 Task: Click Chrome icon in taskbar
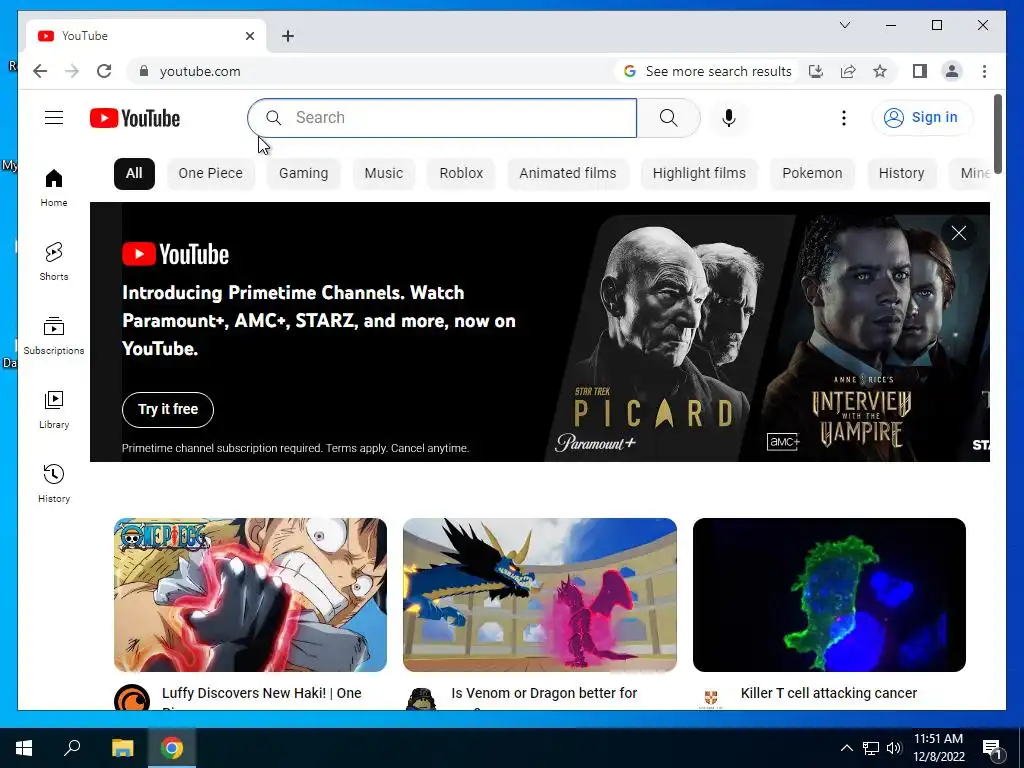(172, 748)
